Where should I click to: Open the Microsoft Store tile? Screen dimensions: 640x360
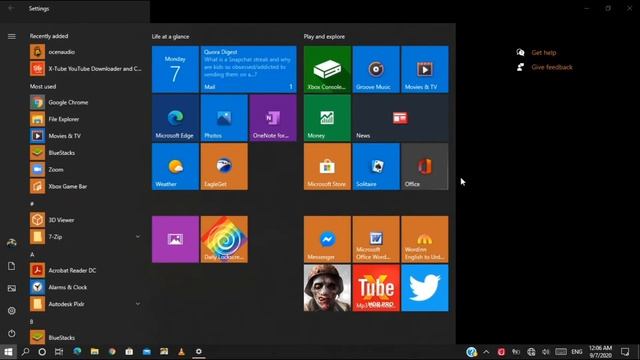pos(327,167)
